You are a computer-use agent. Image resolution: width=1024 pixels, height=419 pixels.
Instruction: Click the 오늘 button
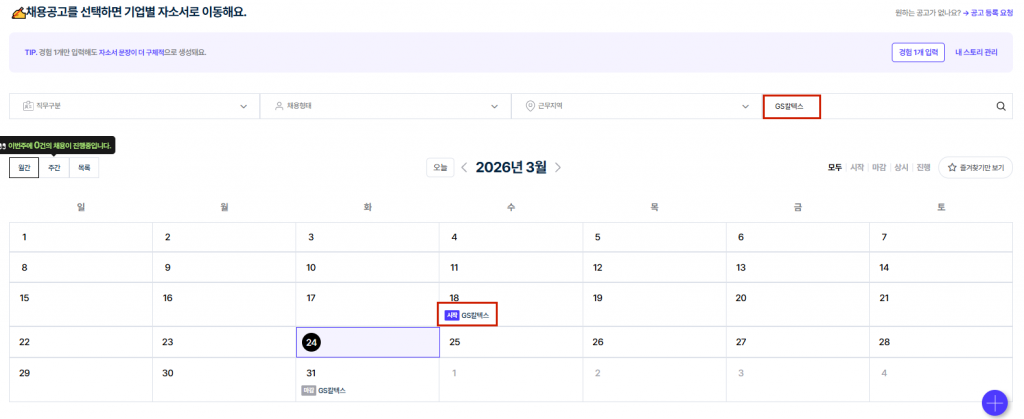(x=439, y=168)
